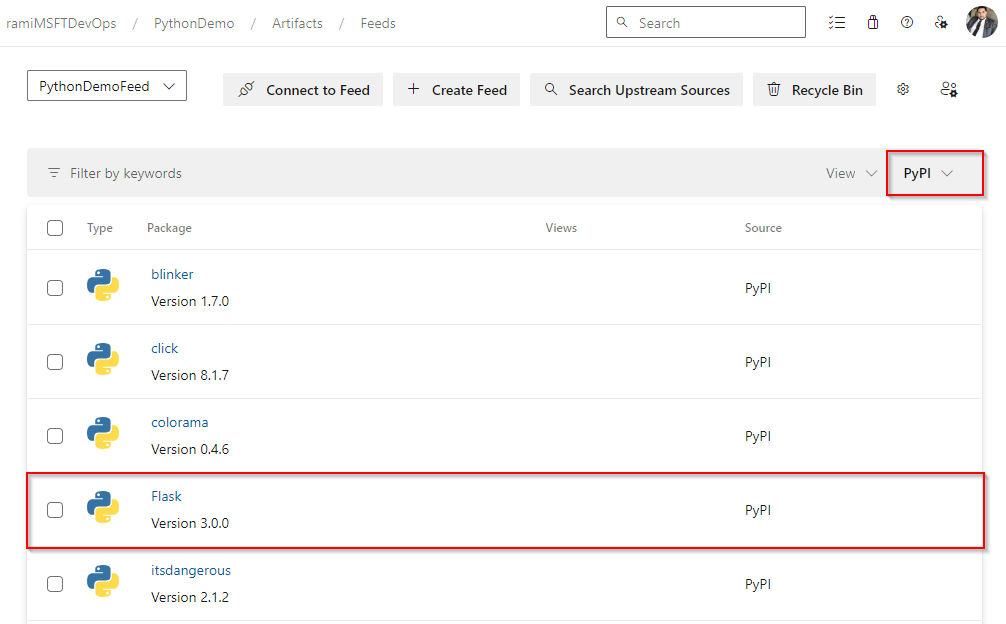Viewport: 1006px width, 624px height.
Task: Check the checkbox next to Flask
Action: tap(55, 509)
